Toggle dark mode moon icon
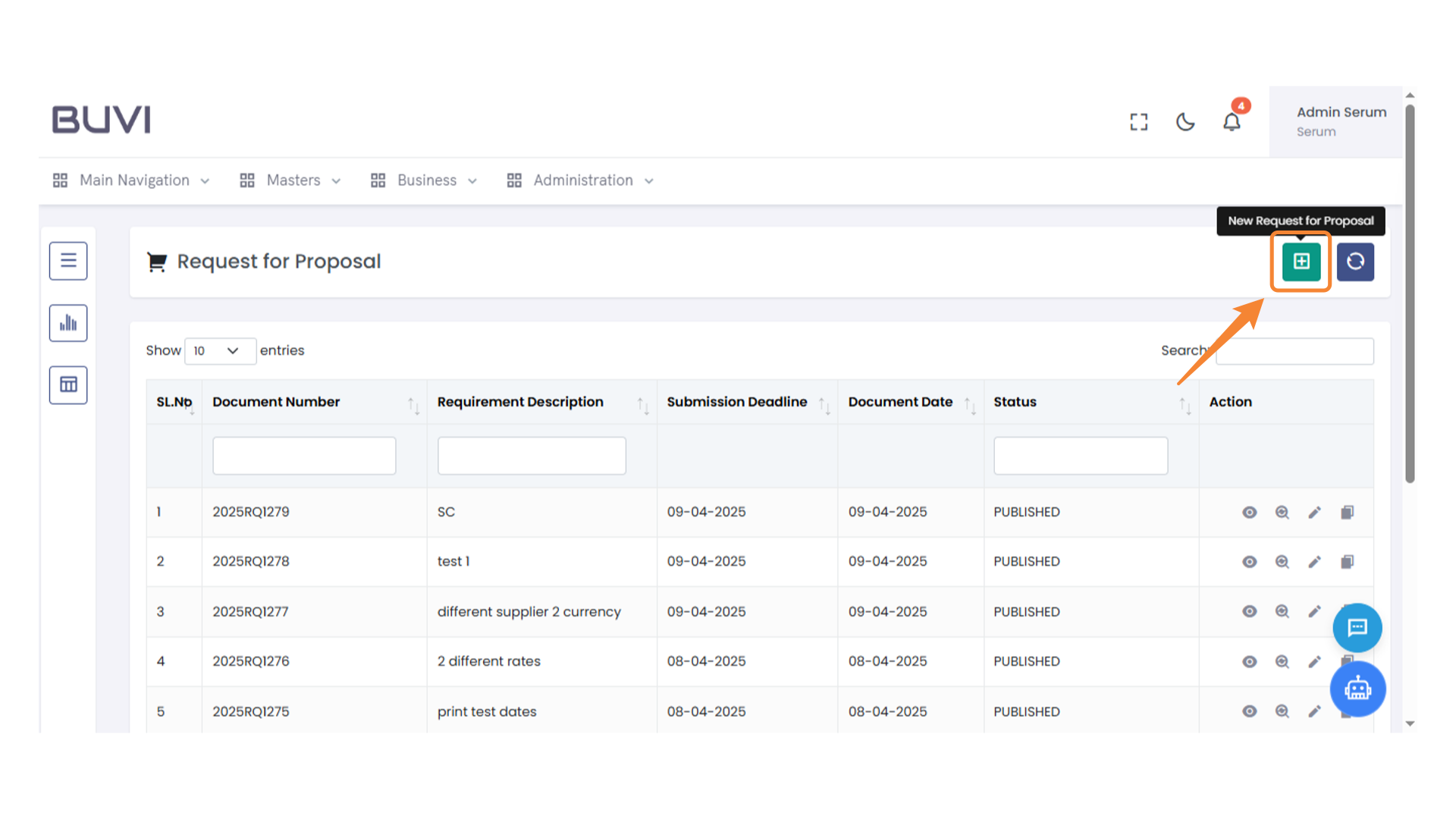Screen dimensions: 1456x819 pos(1185,122)
